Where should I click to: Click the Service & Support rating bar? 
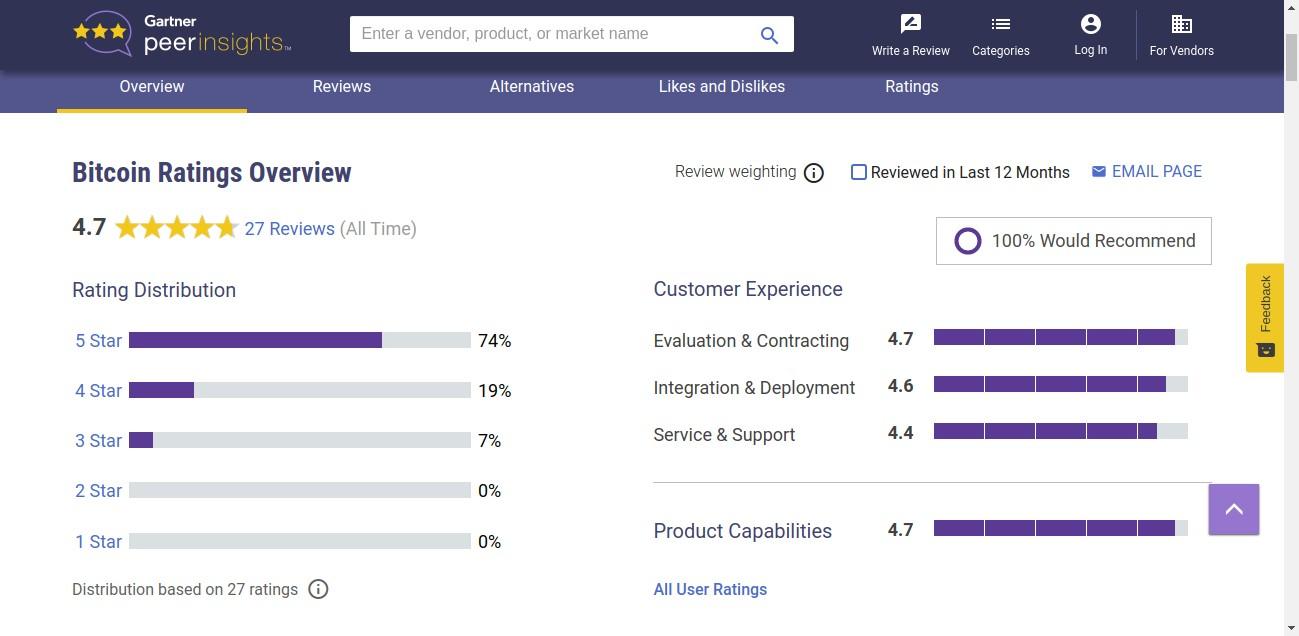1061,431
